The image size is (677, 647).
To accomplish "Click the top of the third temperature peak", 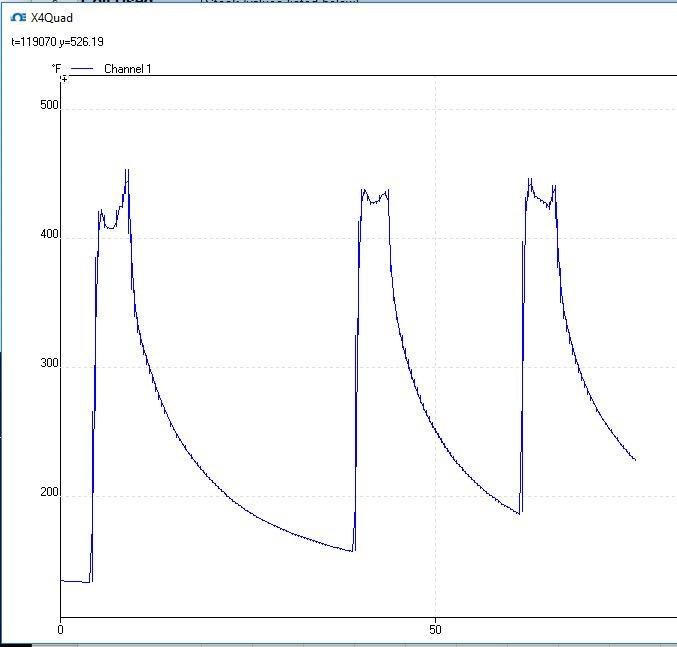I will point(529,180).
